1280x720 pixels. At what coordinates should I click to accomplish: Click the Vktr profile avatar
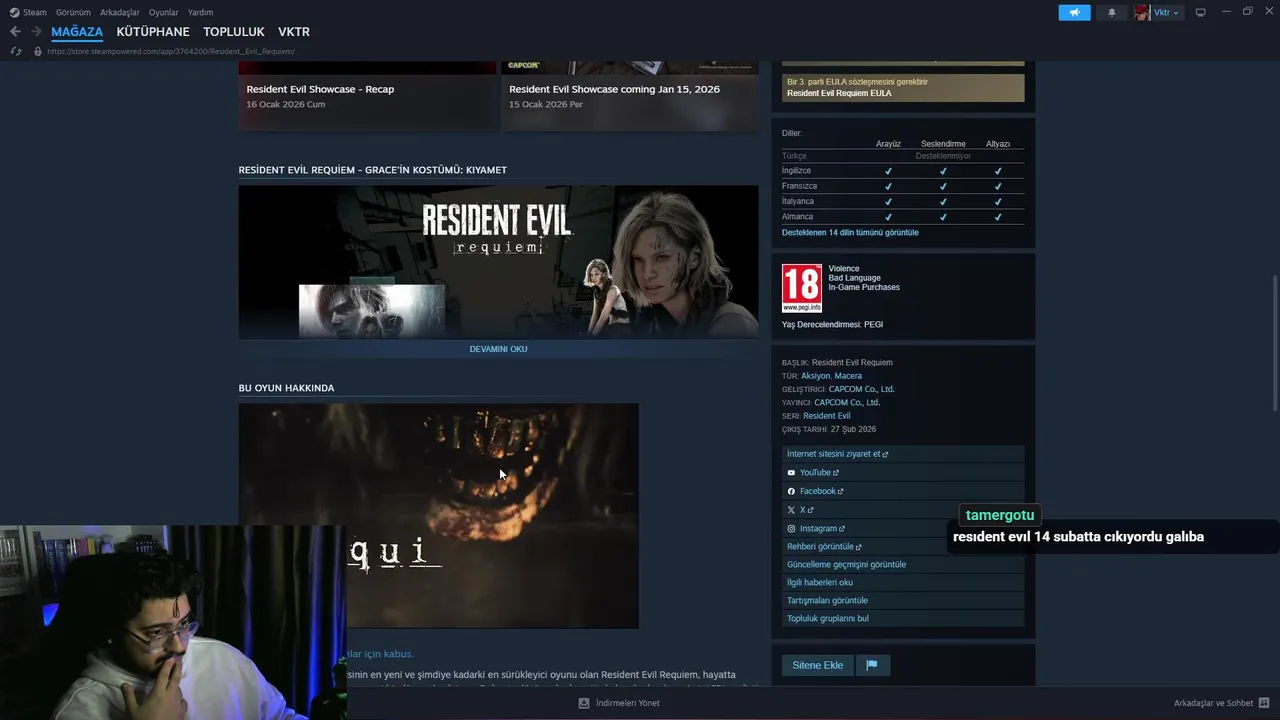(x=1142, y=12)
